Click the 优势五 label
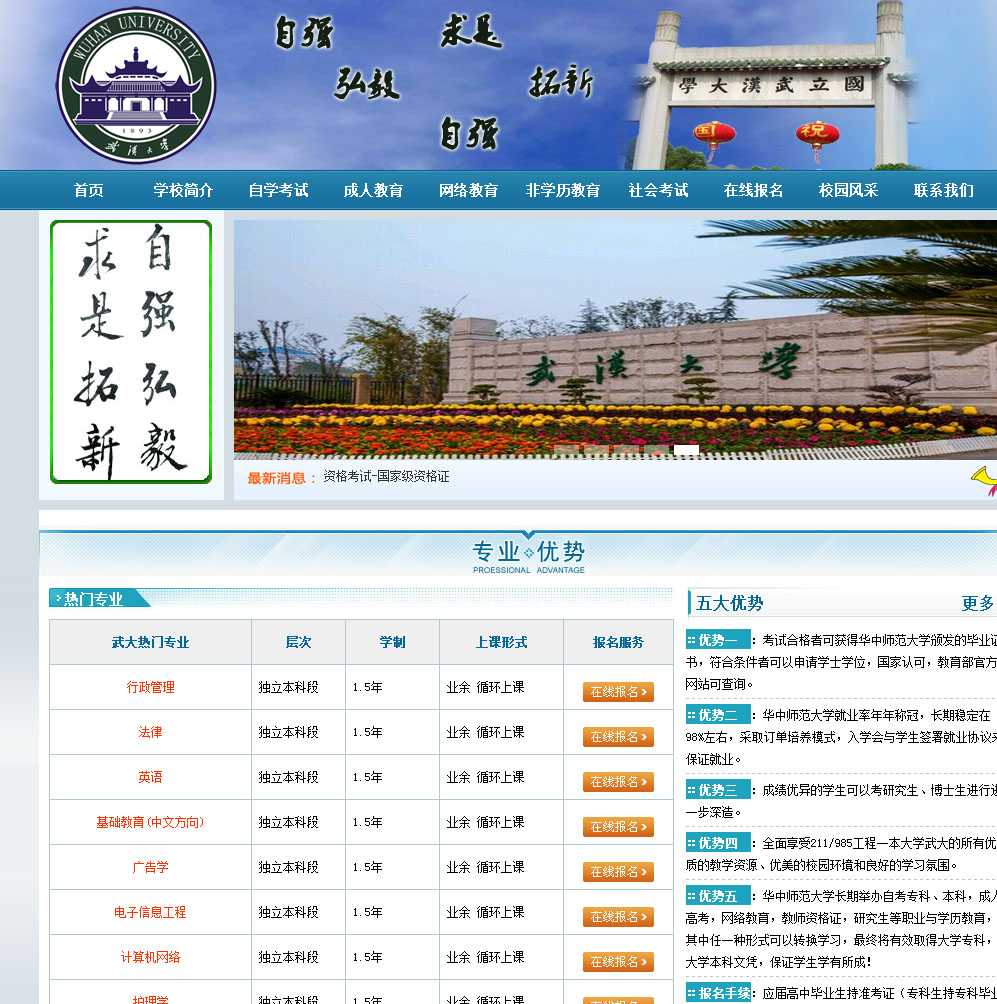This screenshot has width=997, height=1004. (x=718, y=896)
